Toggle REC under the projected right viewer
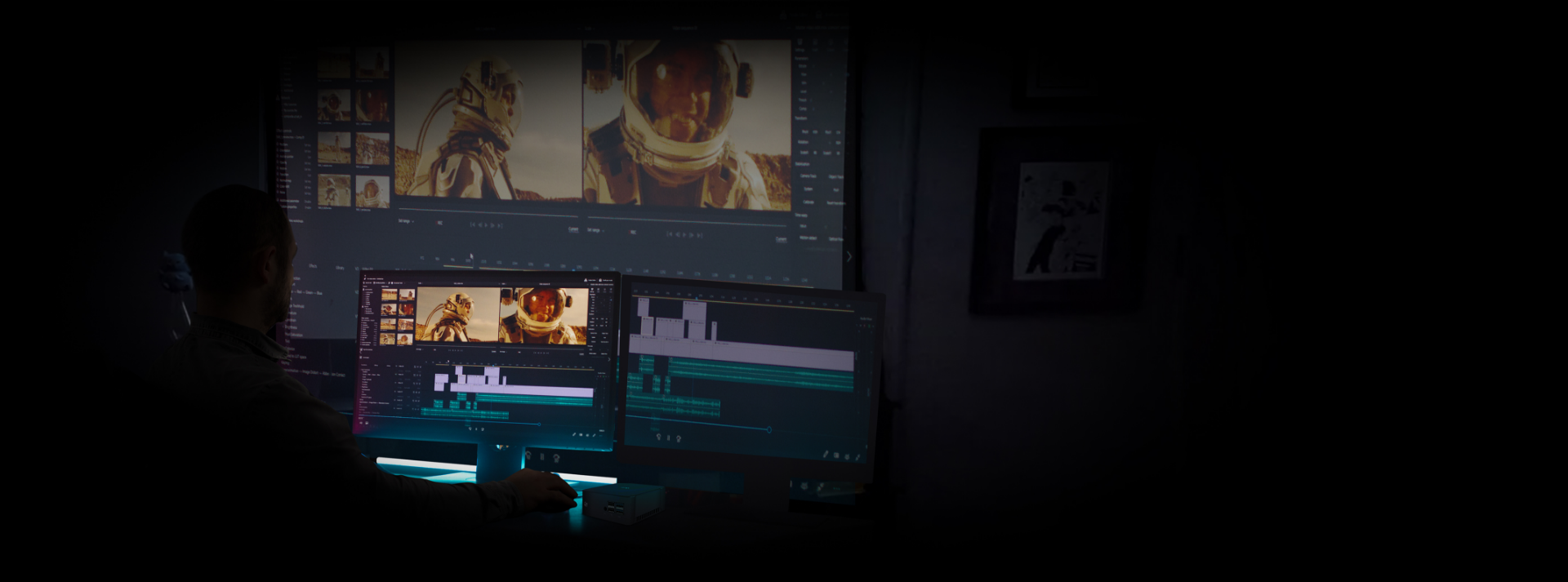The image size is (1568, 582). 633,233
